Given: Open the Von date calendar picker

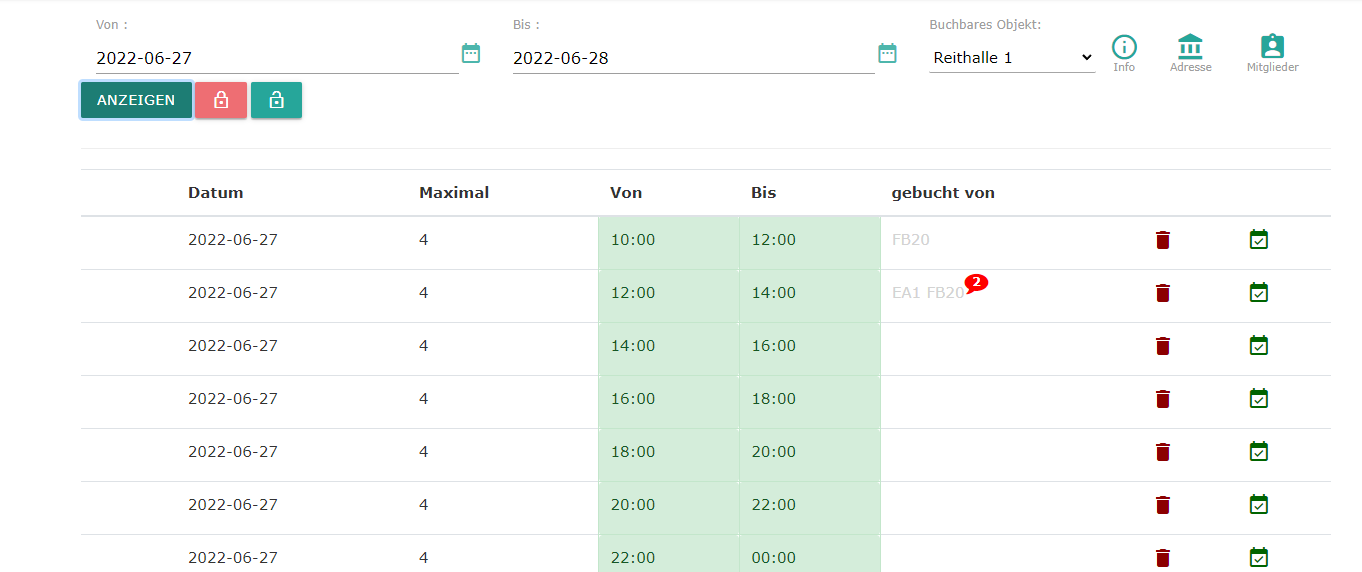Looking at the screenshot, I should tap(471, 53).
